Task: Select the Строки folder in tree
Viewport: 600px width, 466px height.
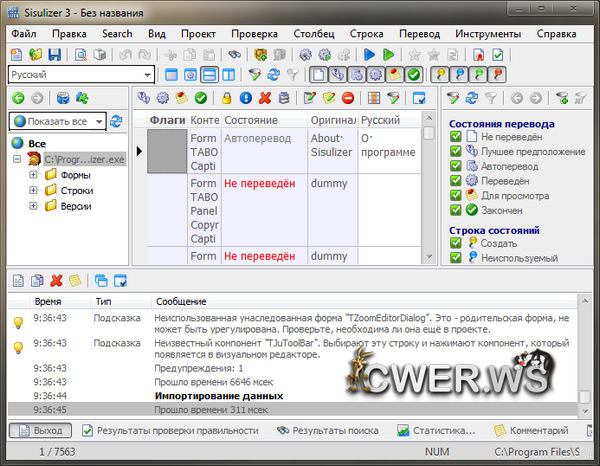Action: [76, 190]
